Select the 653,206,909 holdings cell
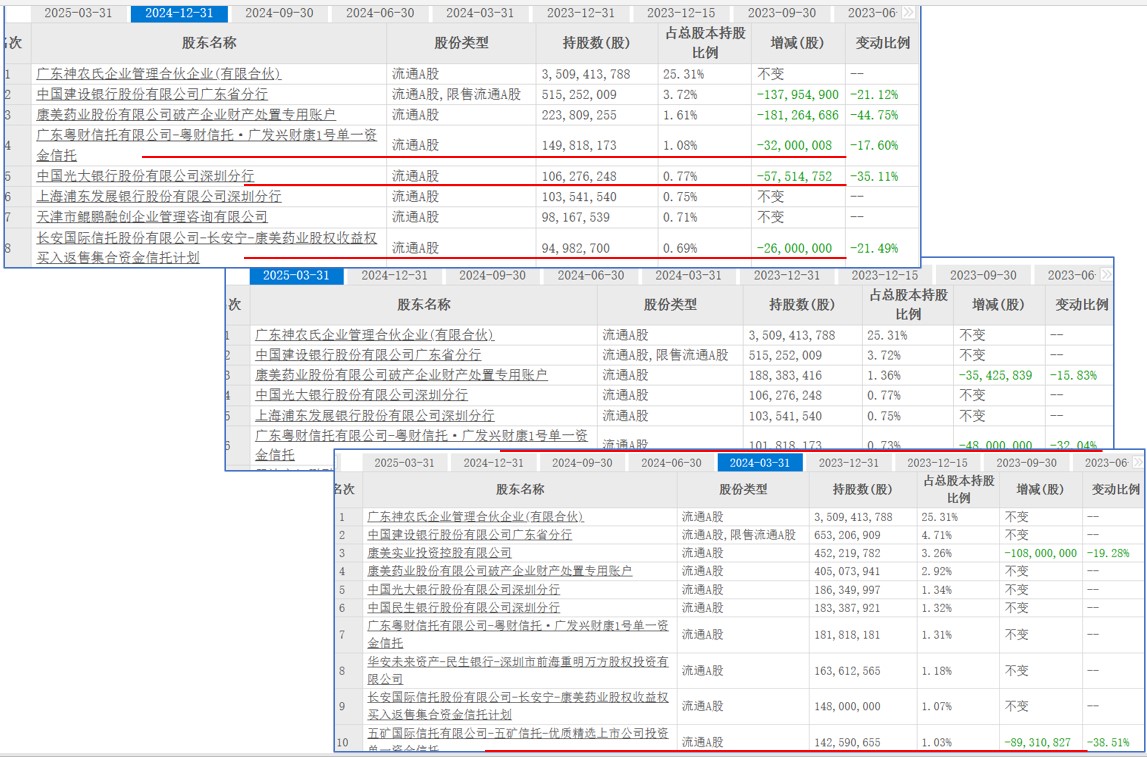1147x757 pixels. pyautogui.click(x=847, y=535)
